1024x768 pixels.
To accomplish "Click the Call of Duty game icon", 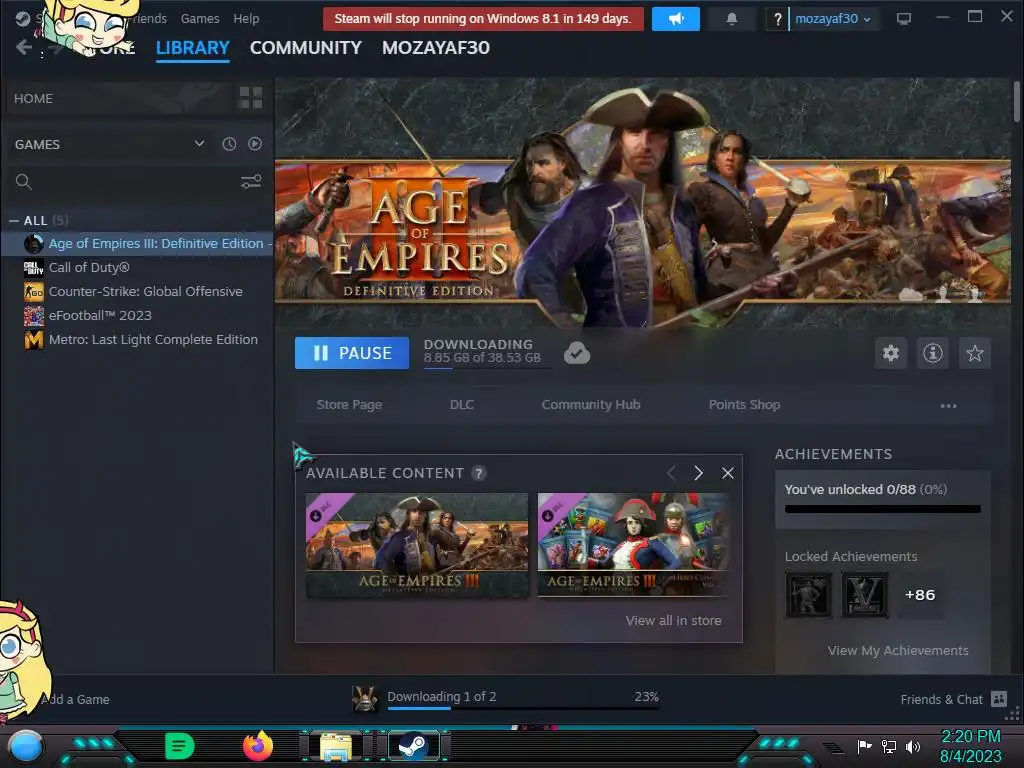I will coord(33,268).
